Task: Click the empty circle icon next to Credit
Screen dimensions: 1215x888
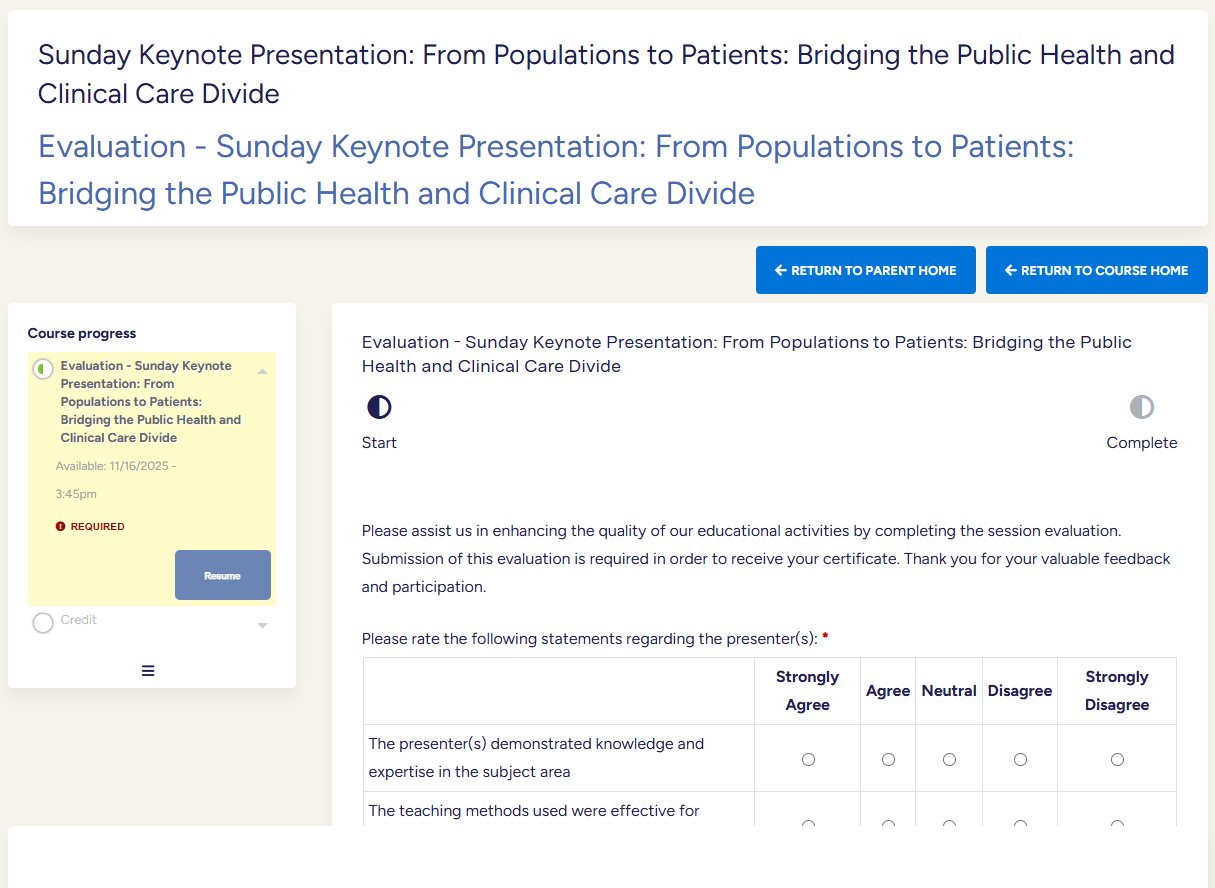Action: click(43, 623)
